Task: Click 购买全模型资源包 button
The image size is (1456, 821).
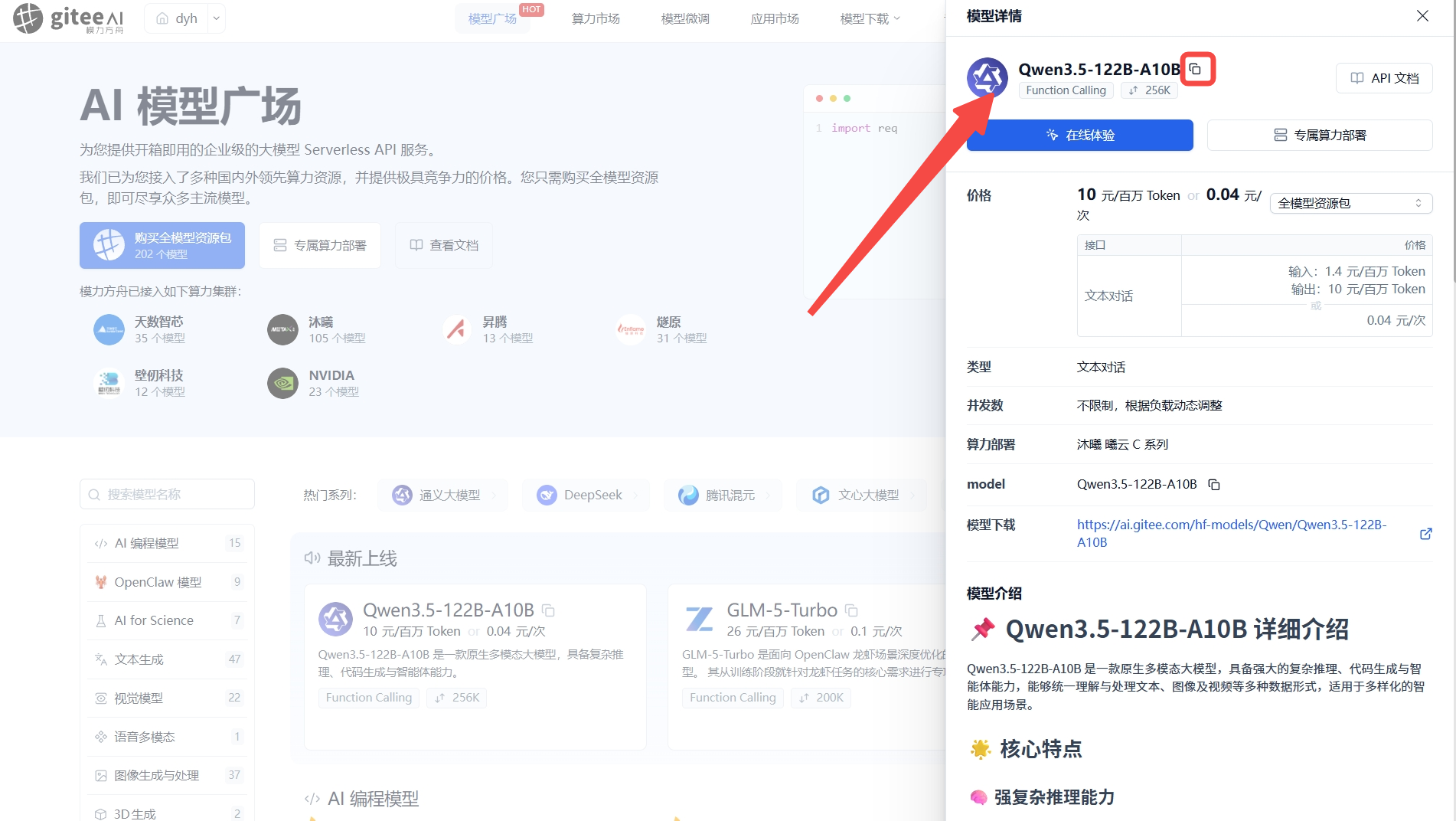Action: tap(162, 245)
